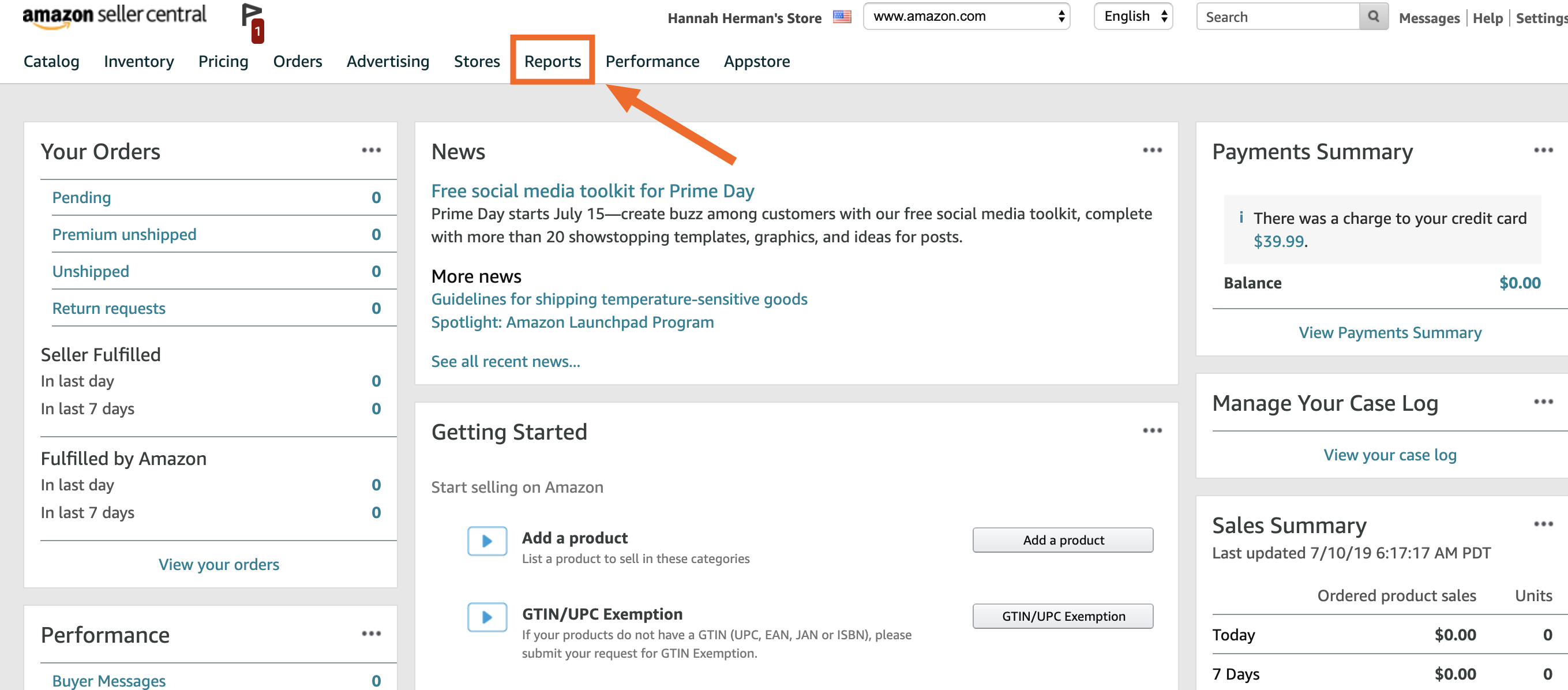Open the Payments Summary ellipsis menu

click(x=1544, y=151)
